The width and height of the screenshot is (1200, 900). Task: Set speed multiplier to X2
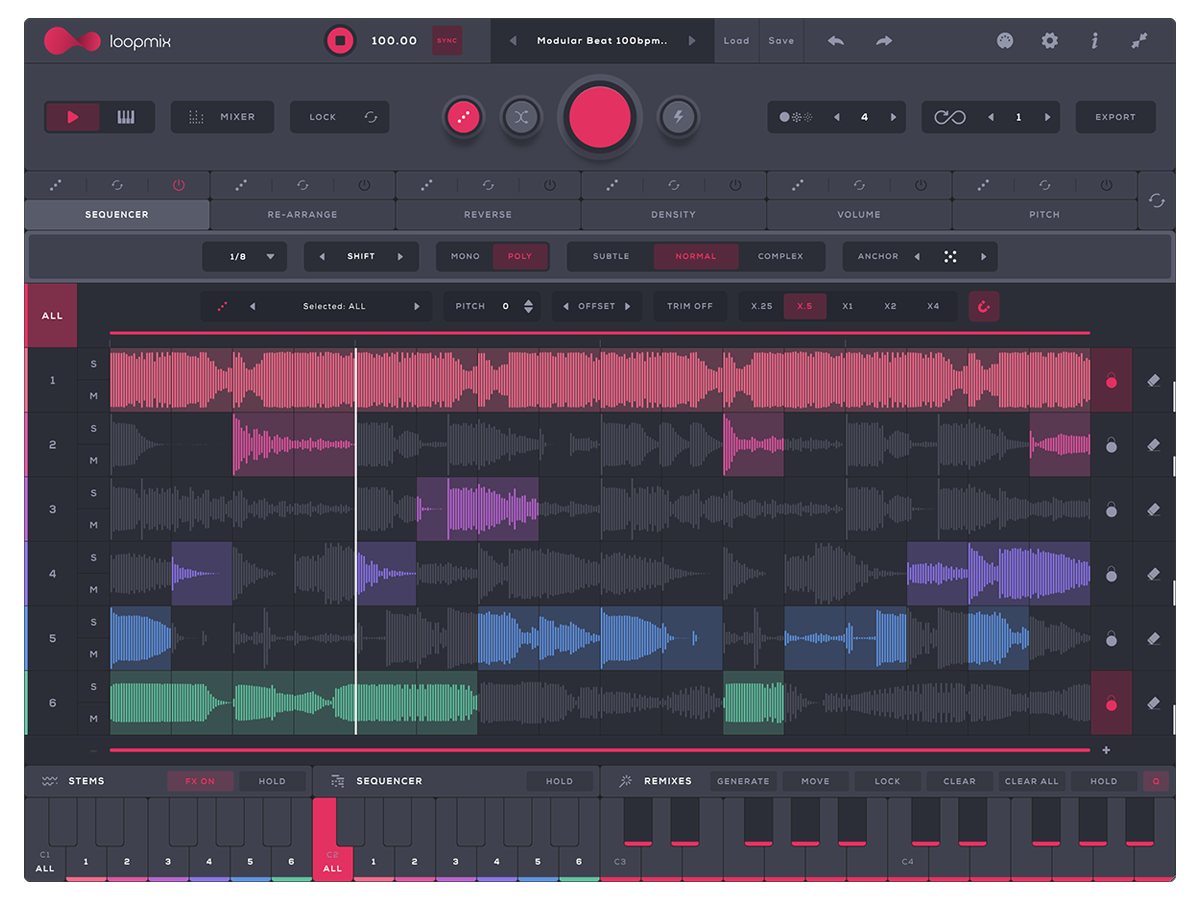(x=890, y=306)
